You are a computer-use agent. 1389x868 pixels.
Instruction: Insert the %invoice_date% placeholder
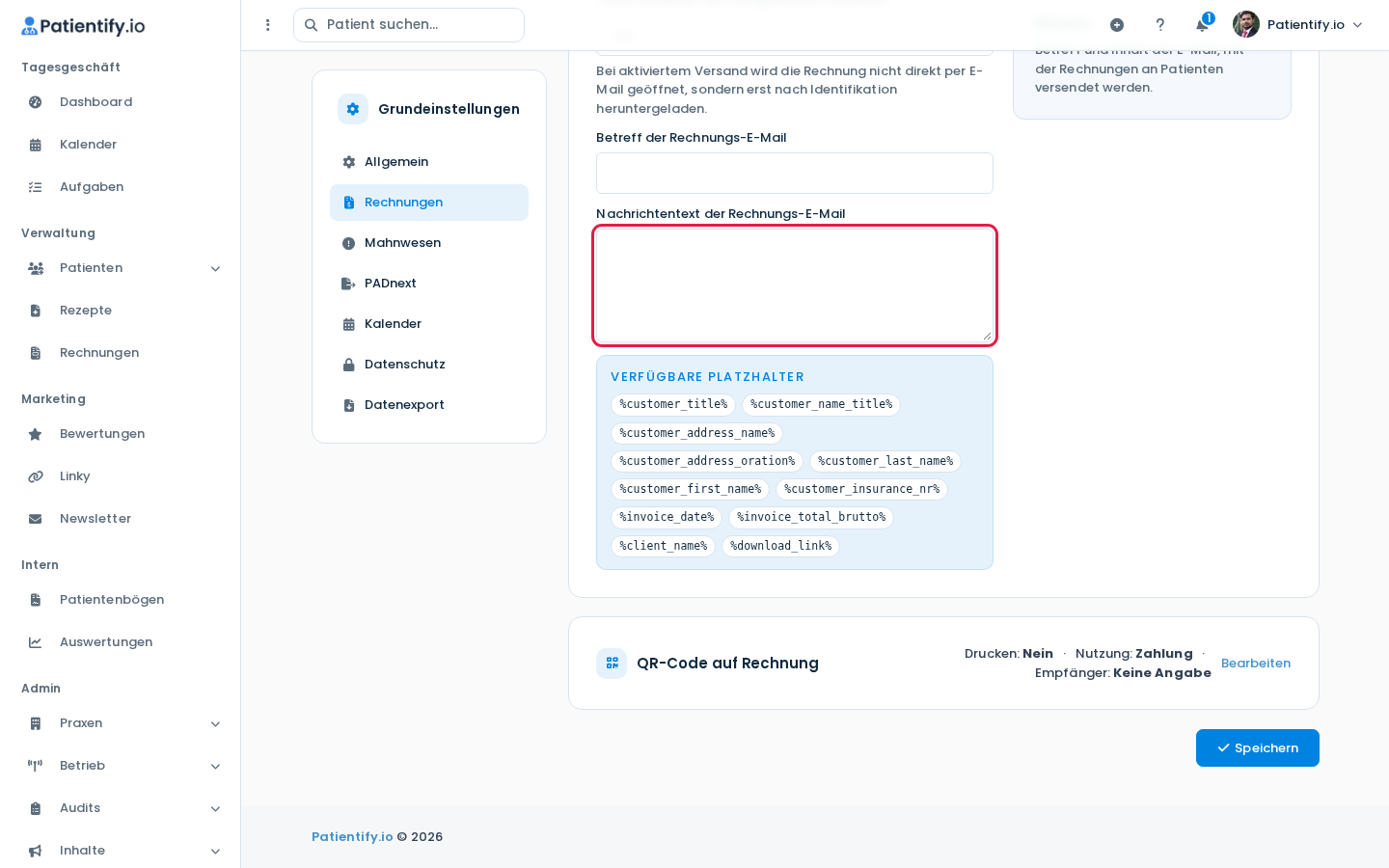click(667, 518)
